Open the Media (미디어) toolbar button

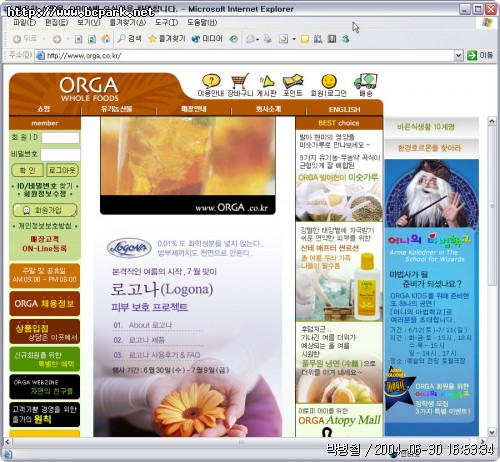(x=207, y=39)
